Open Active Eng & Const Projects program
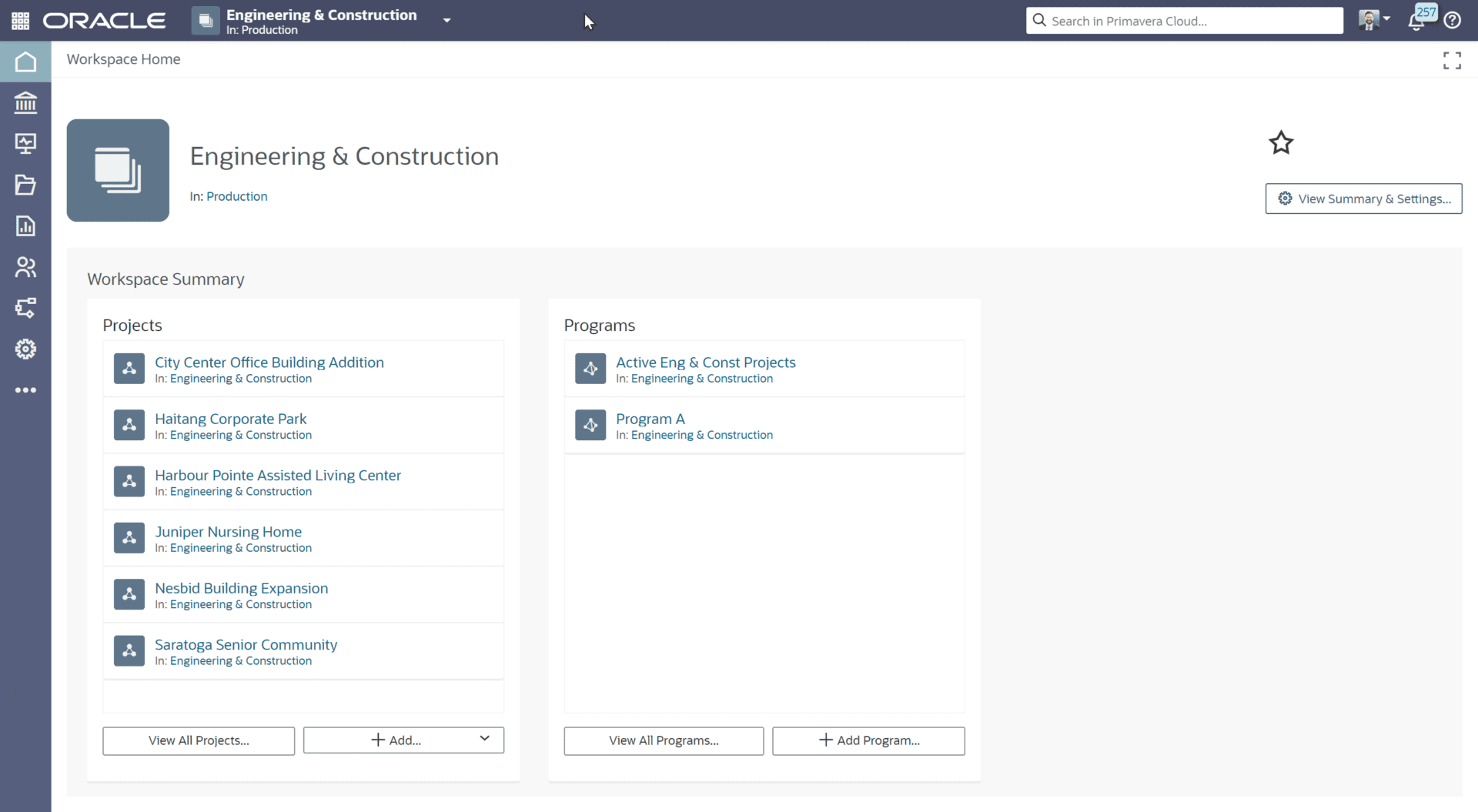 (x=705, y=362)
